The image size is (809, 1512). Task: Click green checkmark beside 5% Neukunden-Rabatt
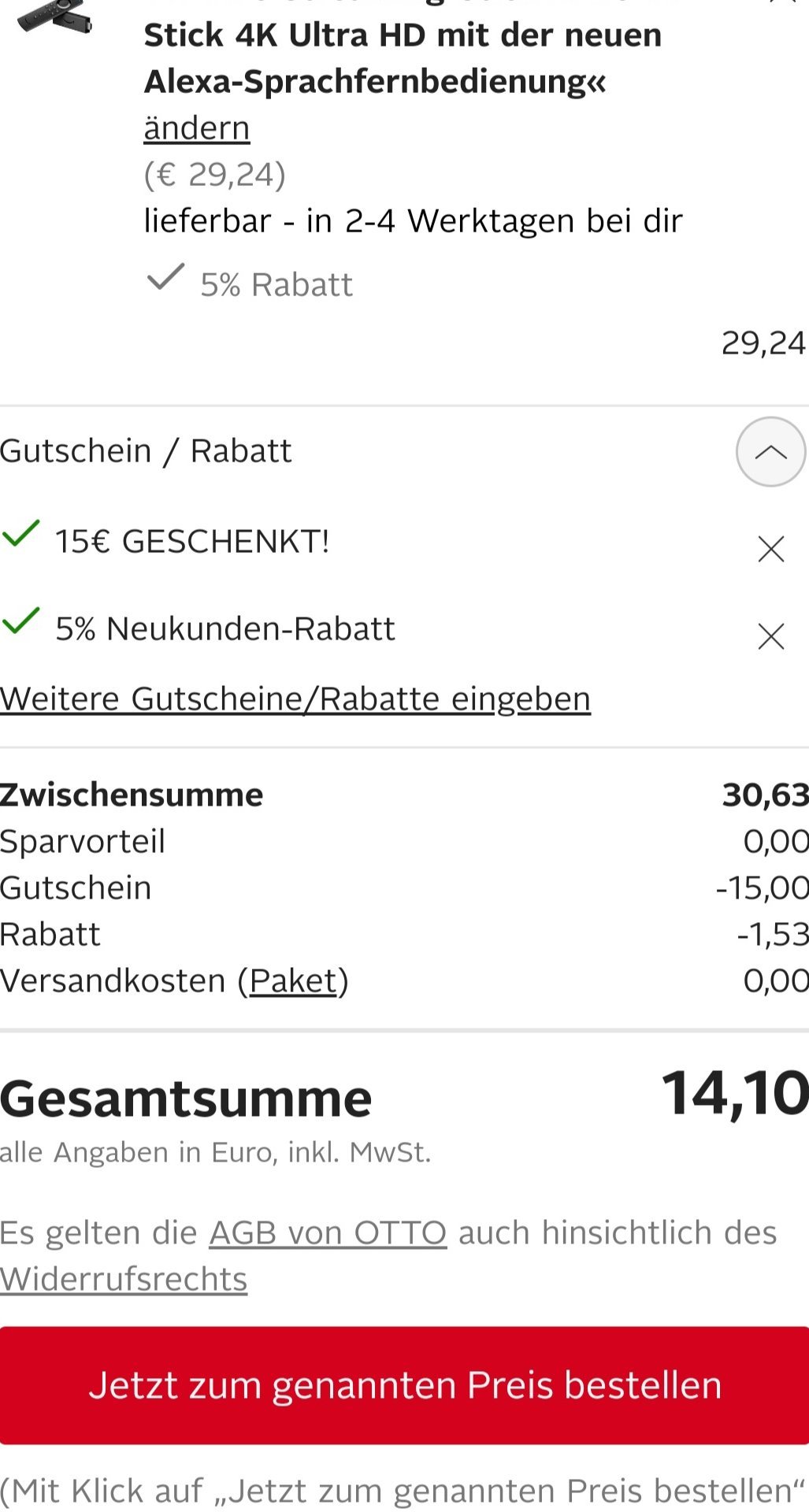coord(21,621)
